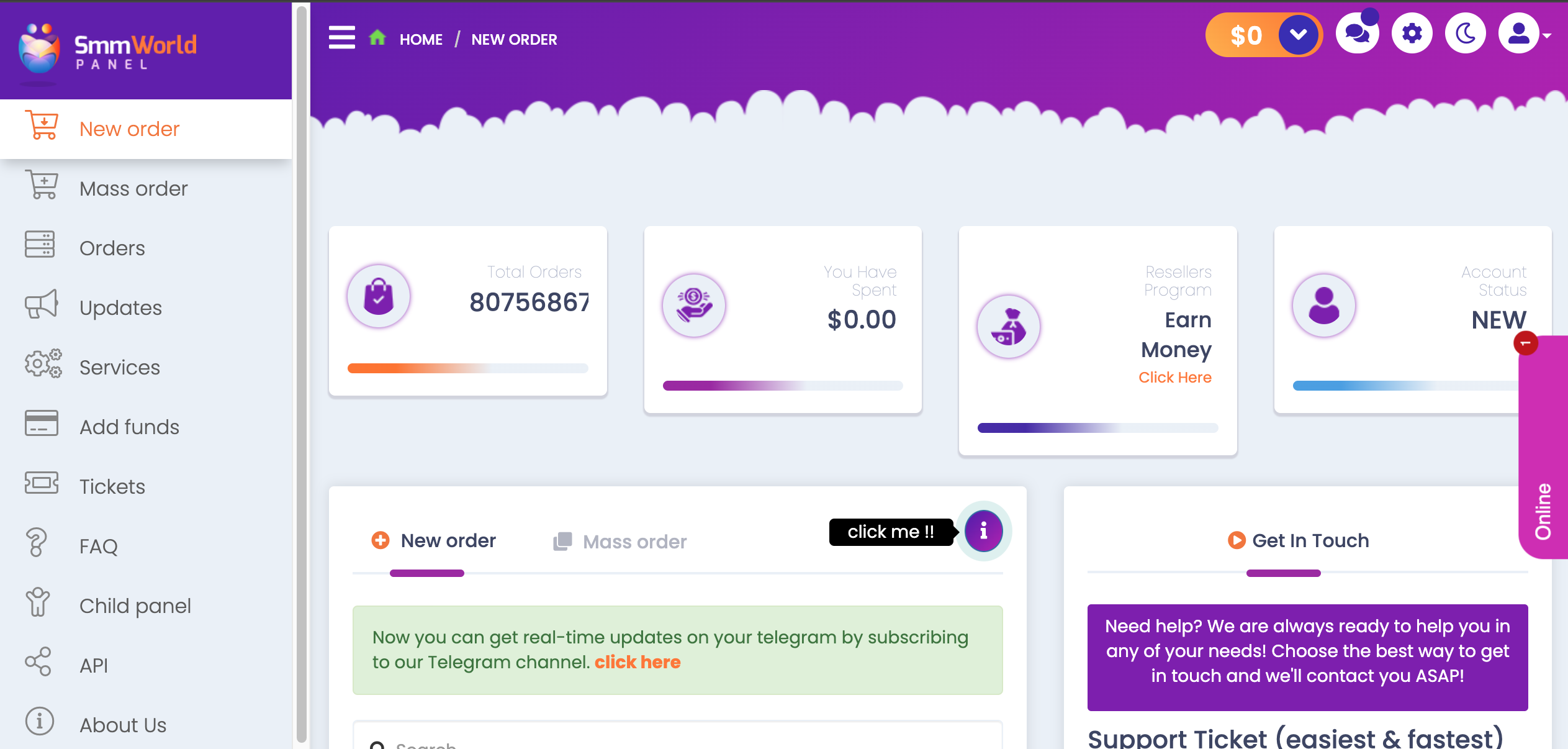This screenshot has width=1568, height=749.
Task: Click the sidebar vertical scrollbar
Action: (x=301, y=373)
